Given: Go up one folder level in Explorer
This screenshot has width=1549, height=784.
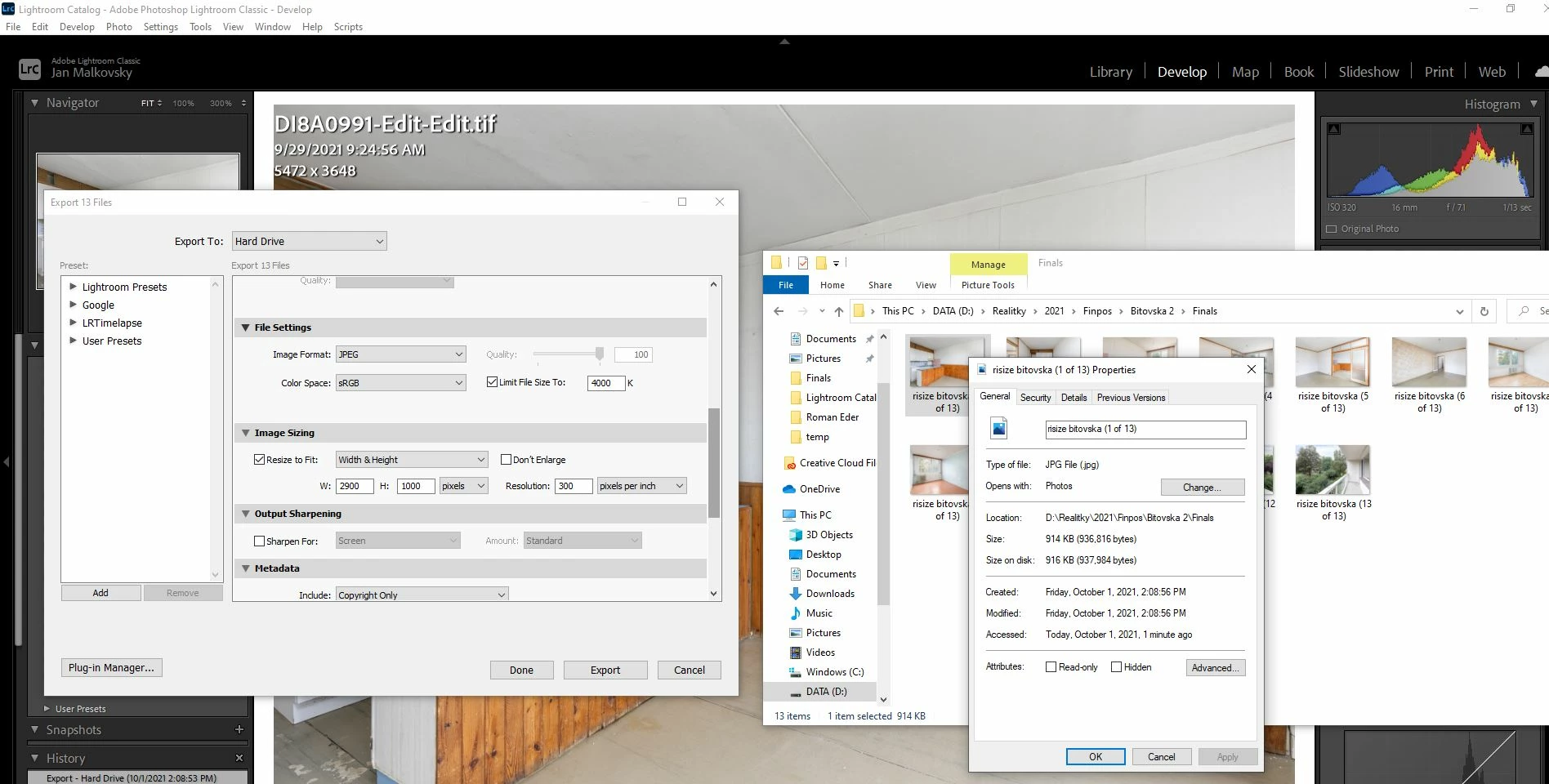Looking at the screenshot, I should click(839, 311).
